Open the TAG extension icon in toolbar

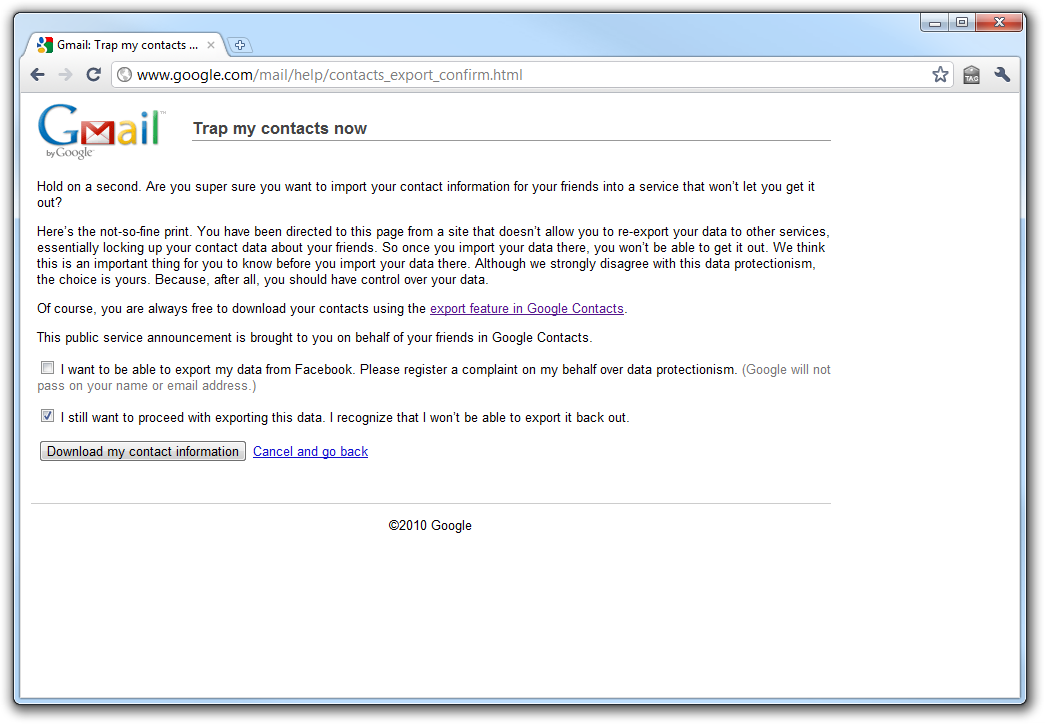click(972, 75)
